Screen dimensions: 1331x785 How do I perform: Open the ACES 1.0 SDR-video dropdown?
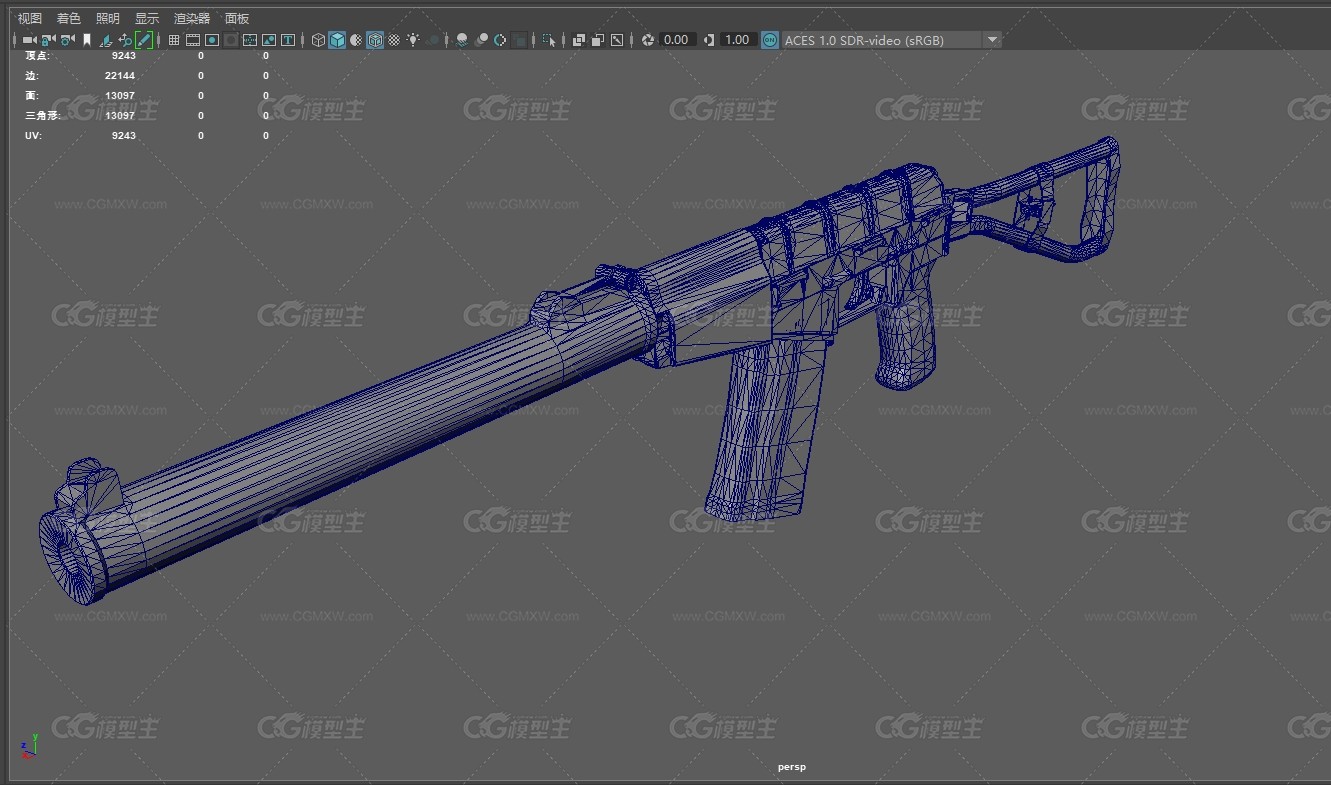coord(891,40)
